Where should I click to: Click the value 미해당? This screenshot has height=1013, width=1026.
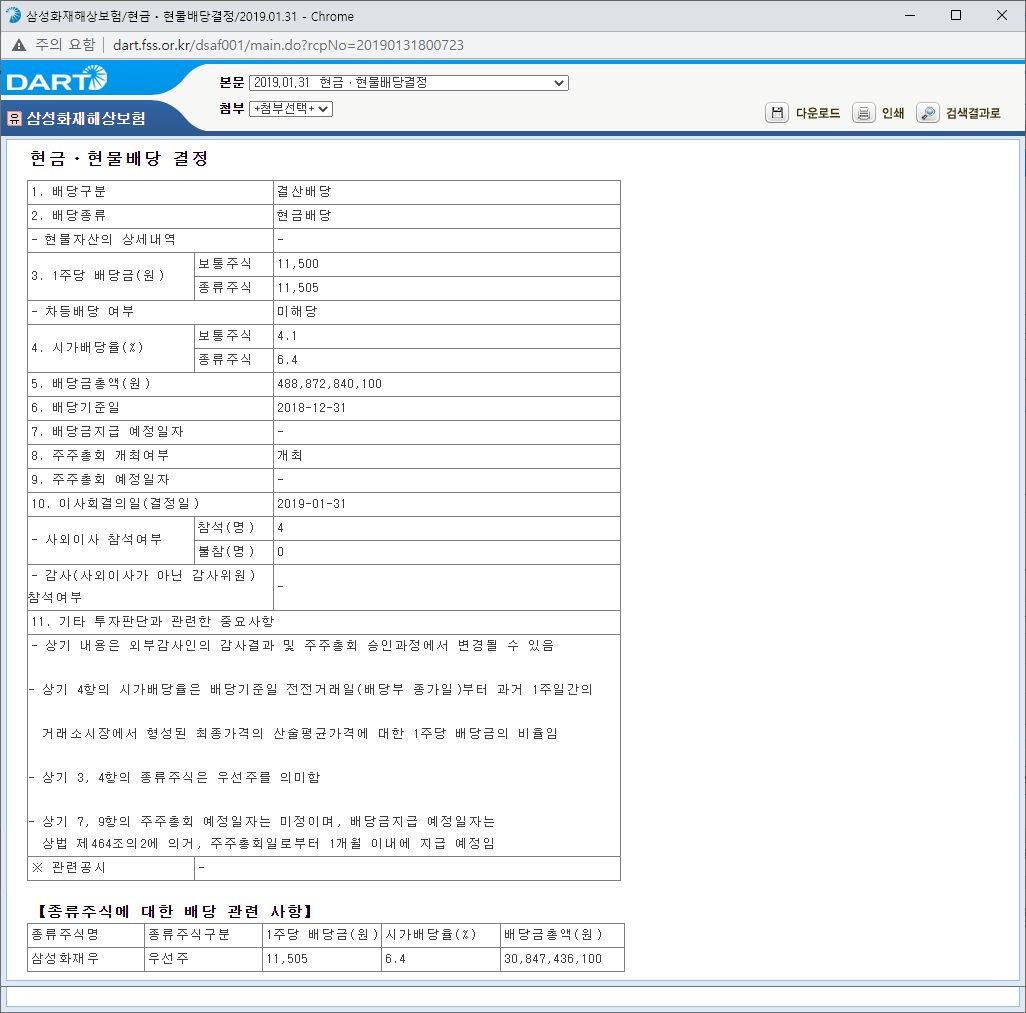pyautogui.click(x=297, y=311)
